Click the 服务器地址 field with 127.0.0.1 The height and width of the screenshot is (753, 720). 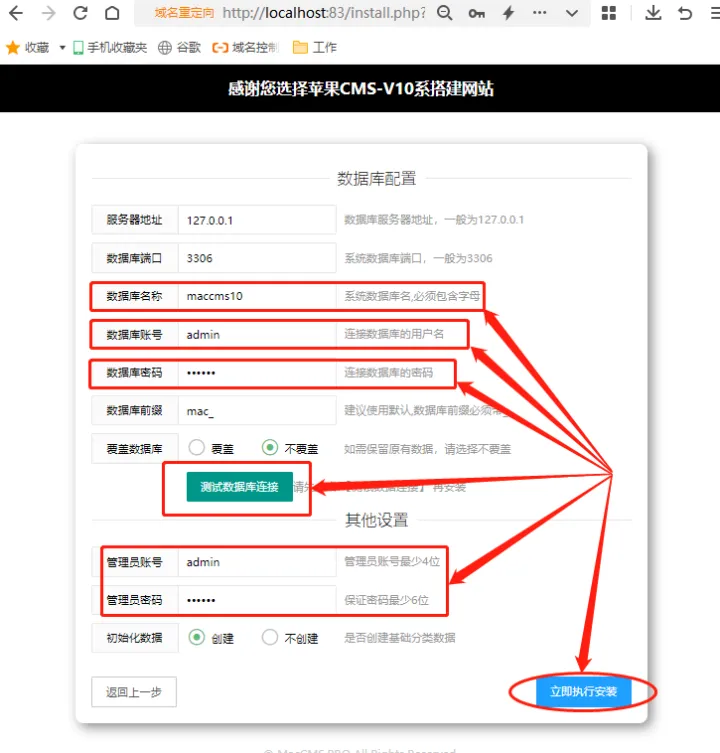257,220
